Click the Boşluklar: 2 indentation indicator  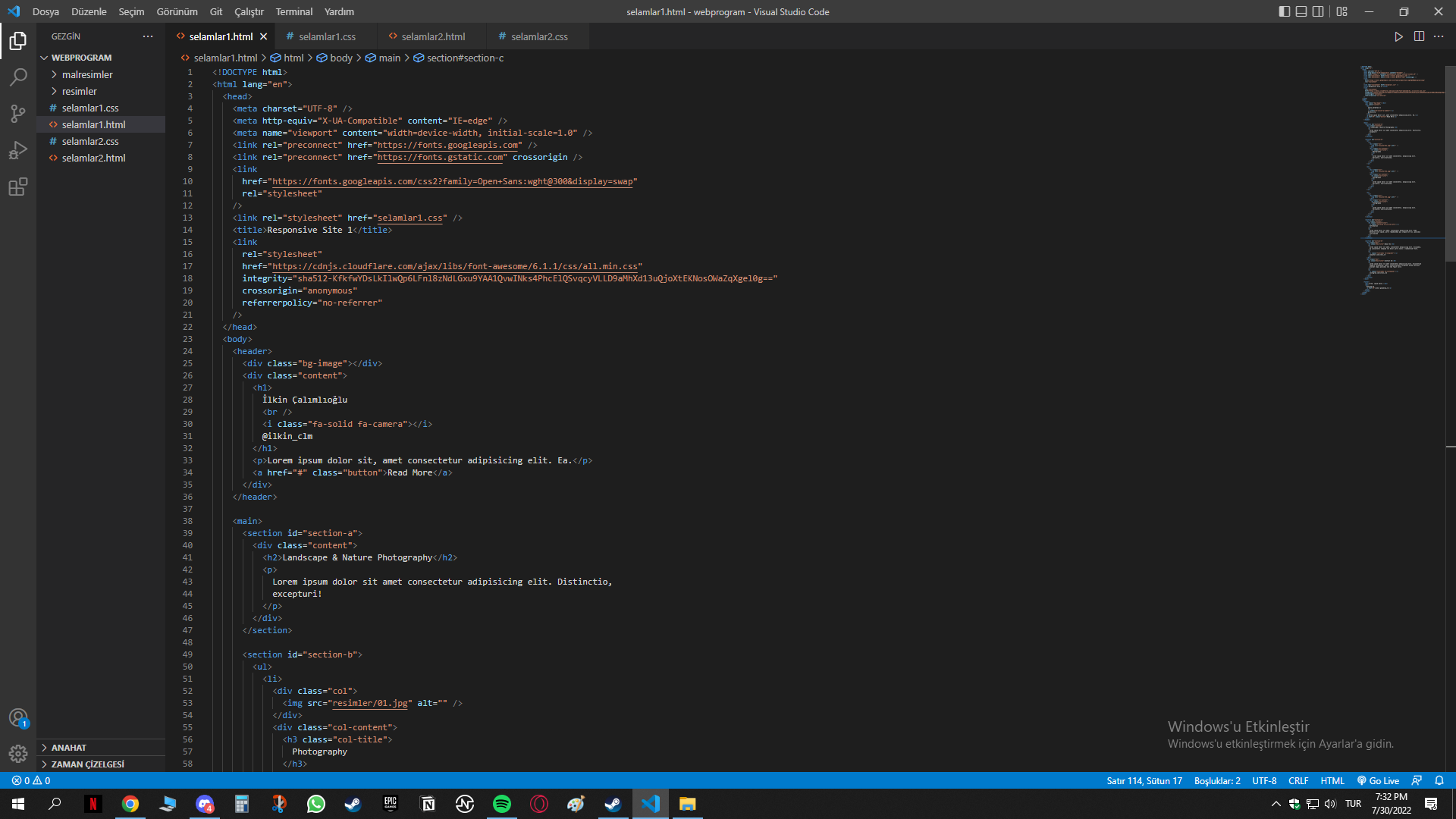(1217, 780)
